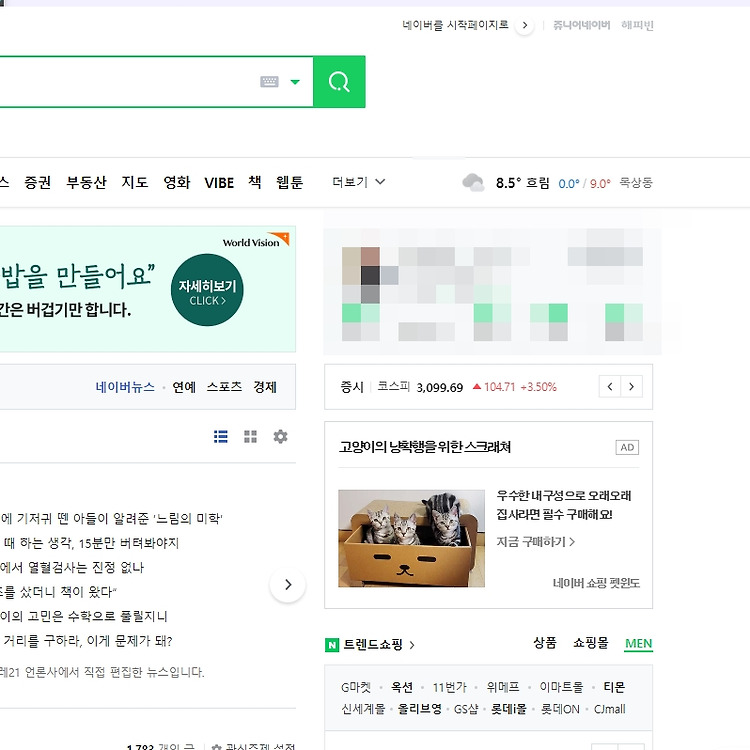Open the 지도 menu item
The height and width of the screenshot is (750, 750).
[x=135, y=182]
